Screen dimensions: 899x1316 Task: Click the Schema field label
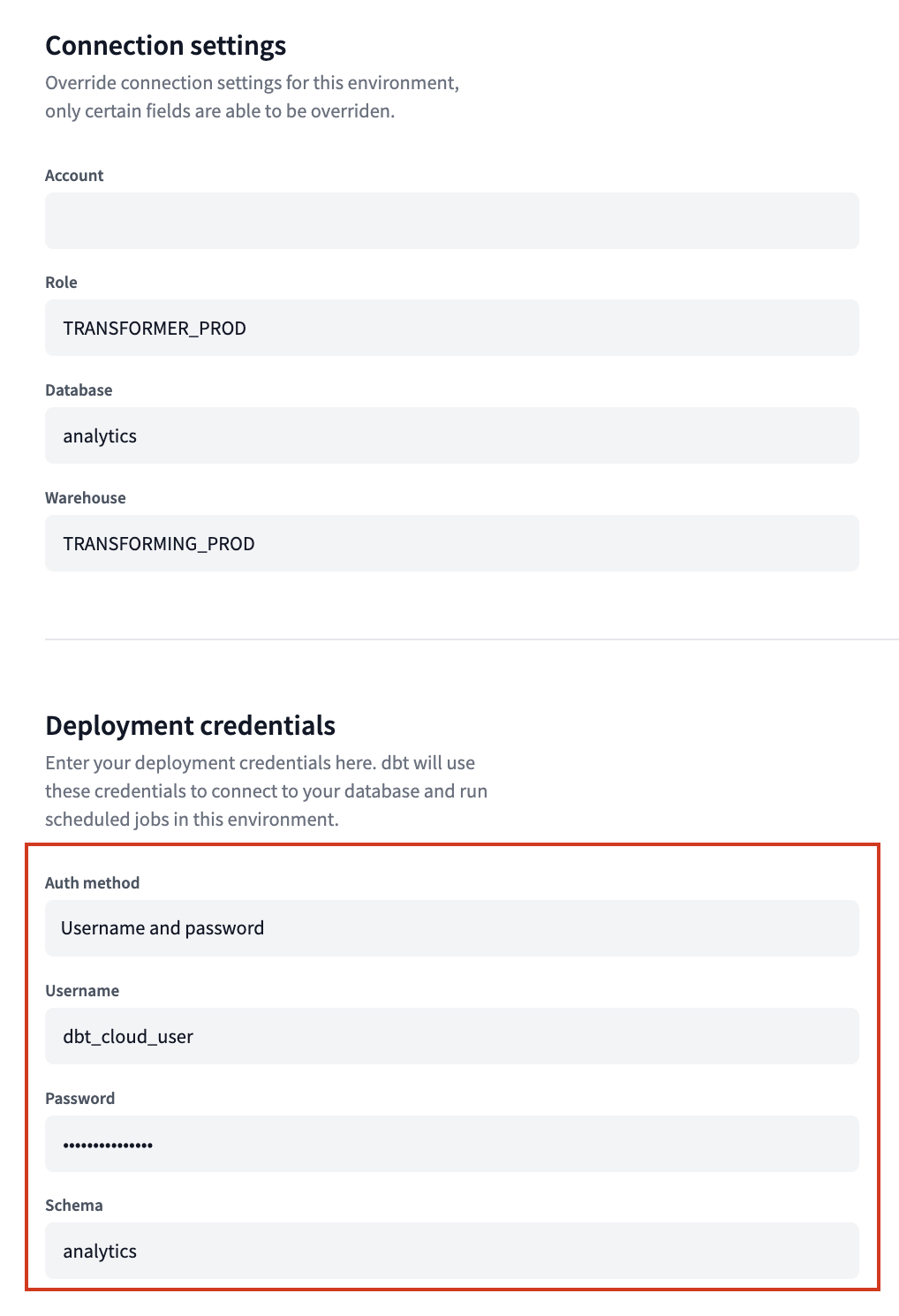click(x=73, y=1205)
